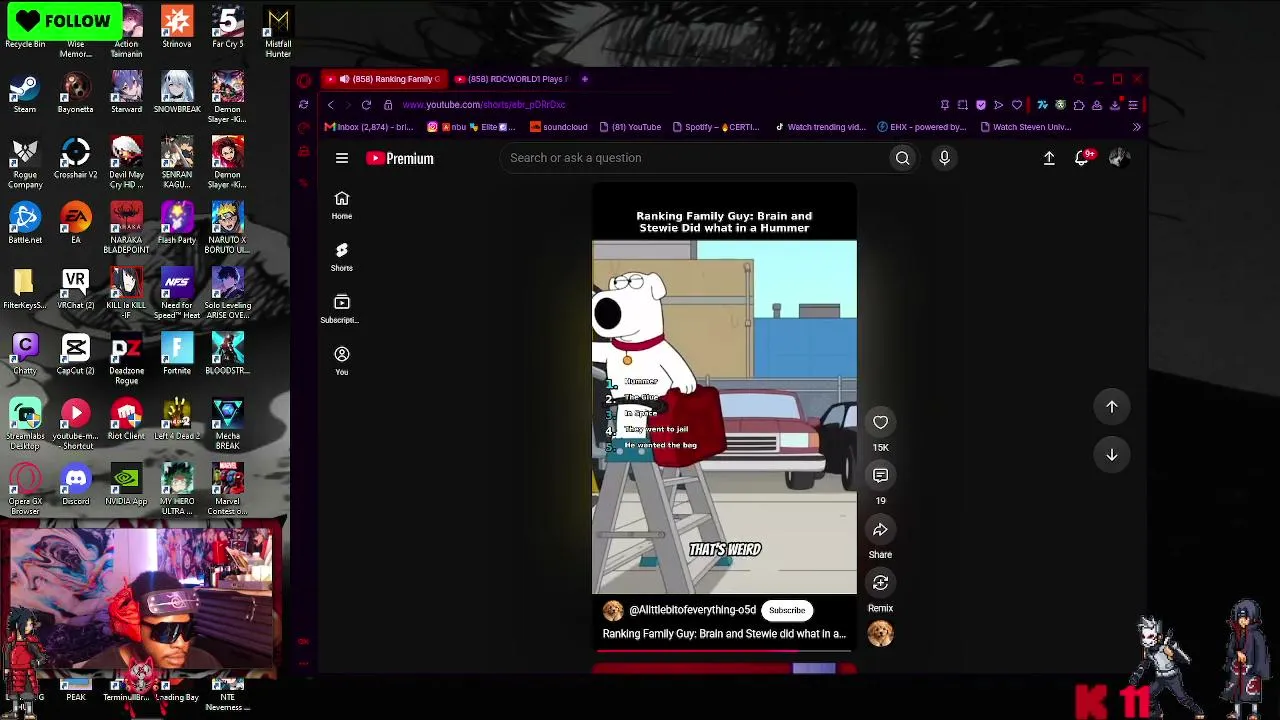
Task: Open the Strinova desktop icon
Action: (177, 29)
